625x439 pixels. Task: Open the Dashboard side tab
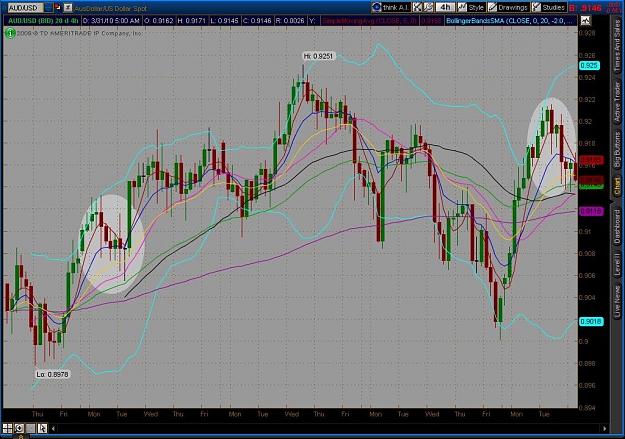coord(617,227)
